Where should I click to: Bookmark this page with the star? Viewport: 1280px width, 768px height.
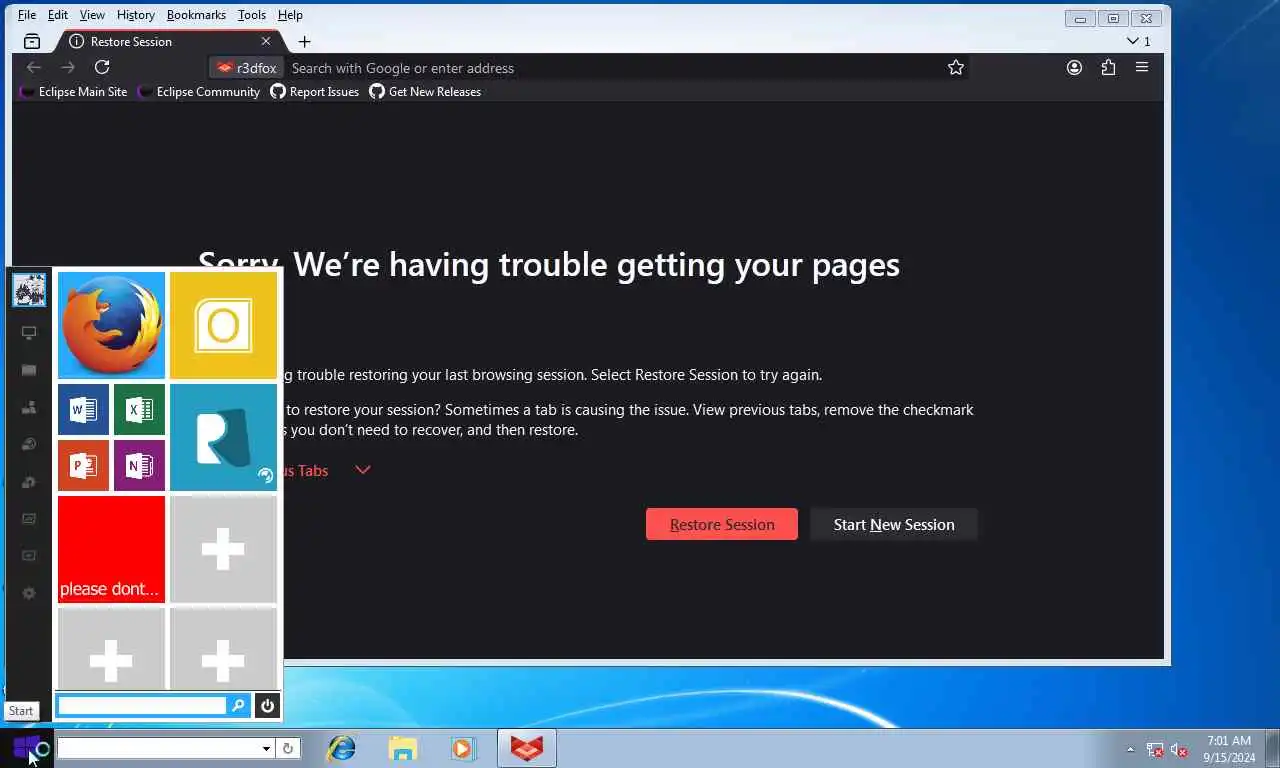(956, 67)
